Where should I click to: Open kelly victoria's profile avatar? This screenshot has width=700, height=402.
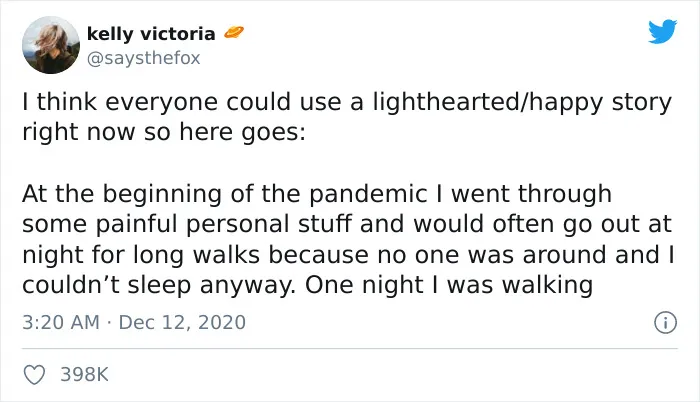51,45
